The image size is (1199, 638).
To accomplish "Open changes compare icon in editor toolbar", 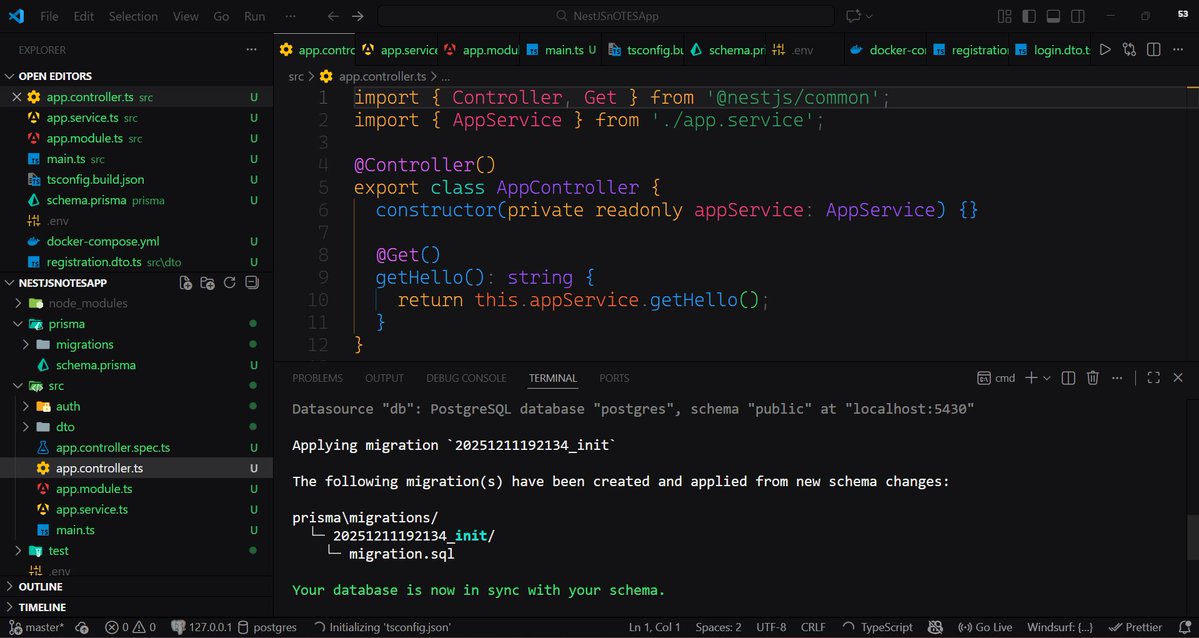I will tap(1129, 50).
